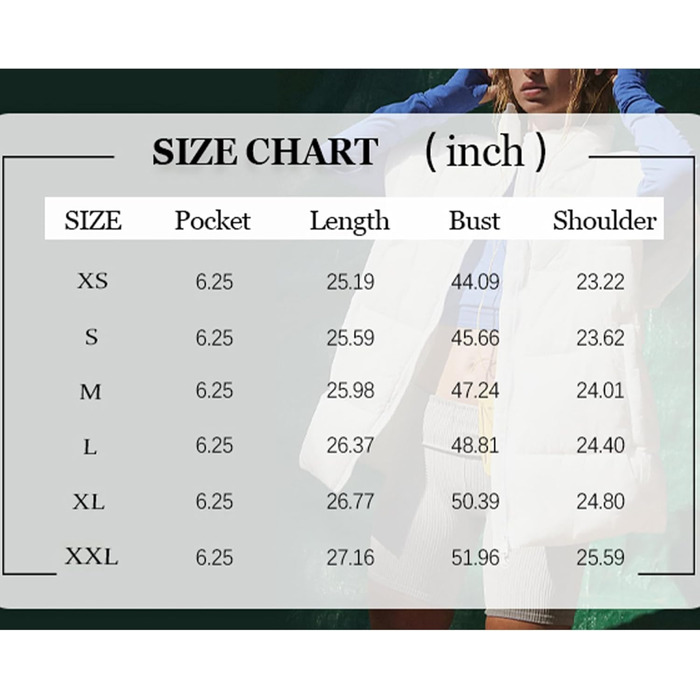Image resolution: width=700 pixels, height=700 pixels.
Task: Select the Shoulder column header
Action: [604, 220]
